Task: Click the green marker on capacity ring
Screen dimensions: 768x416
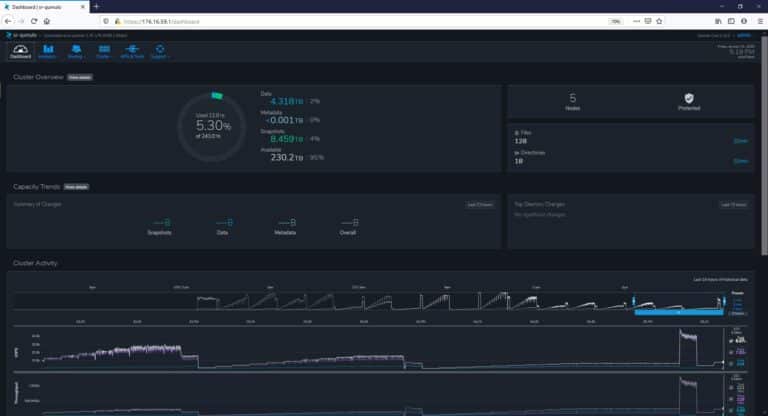Action: (217, 95)
